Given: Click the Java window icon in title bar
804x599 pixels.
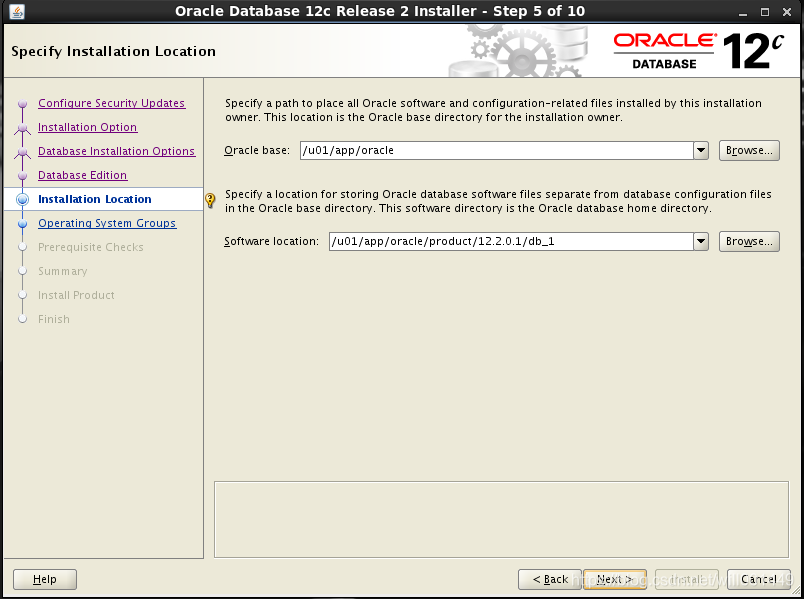Looking at the screenshot, I should 16,11.
